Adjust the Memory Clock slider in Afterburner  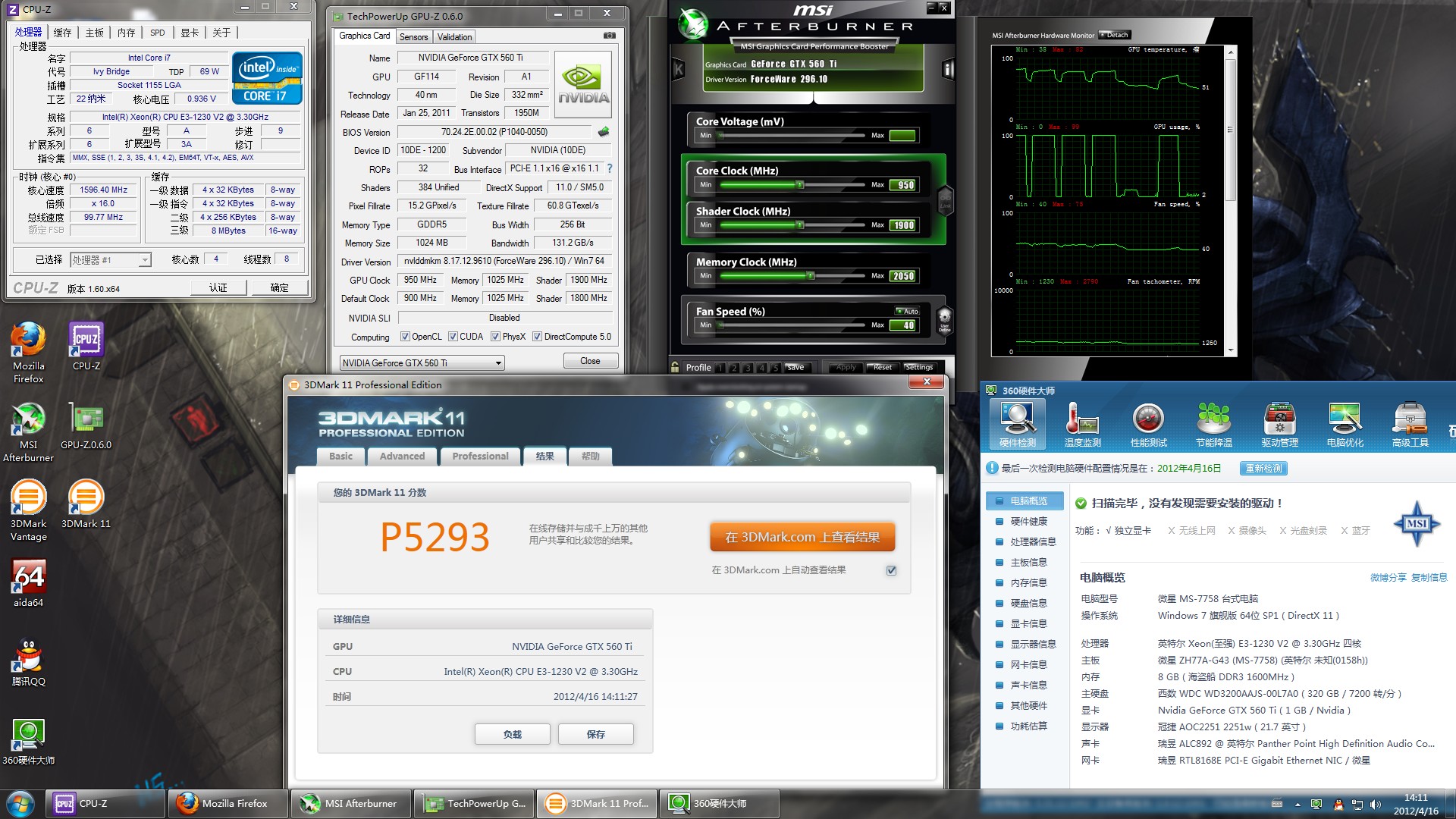point(810,276)
